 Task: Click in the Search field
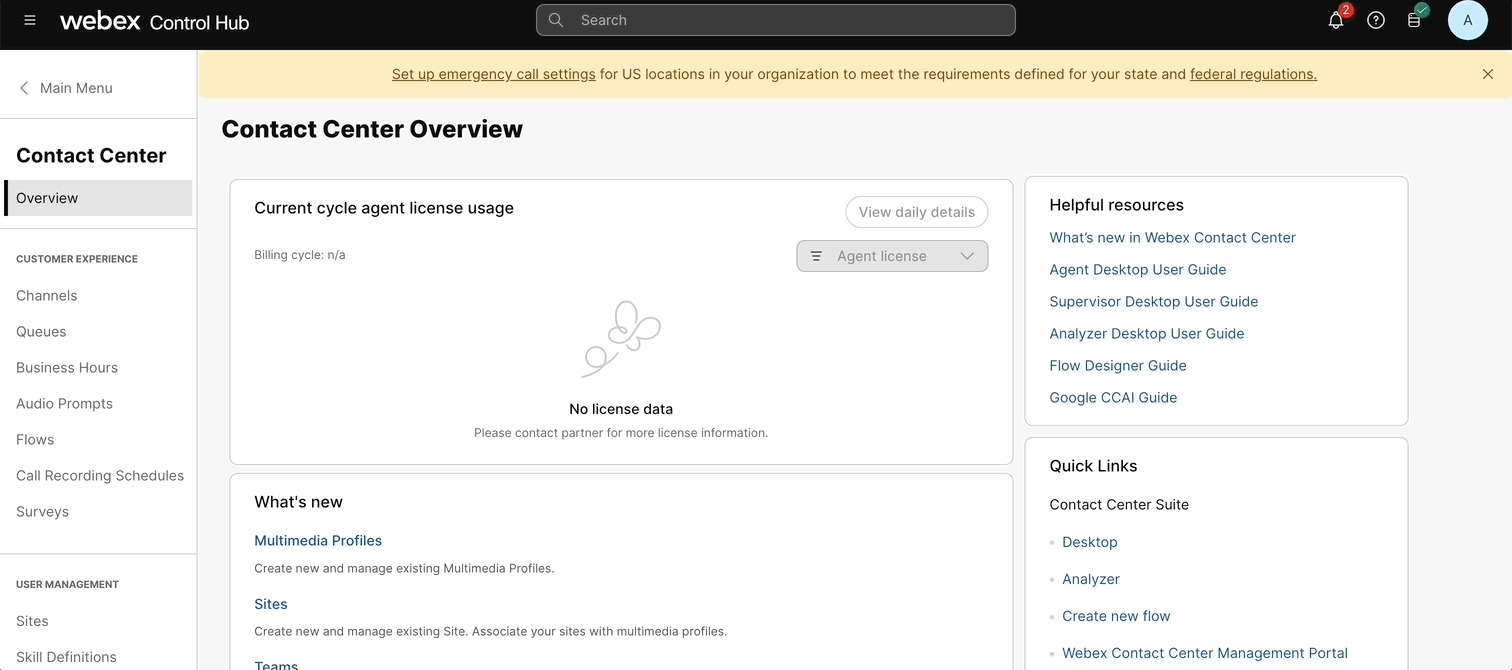coord(775,20)
